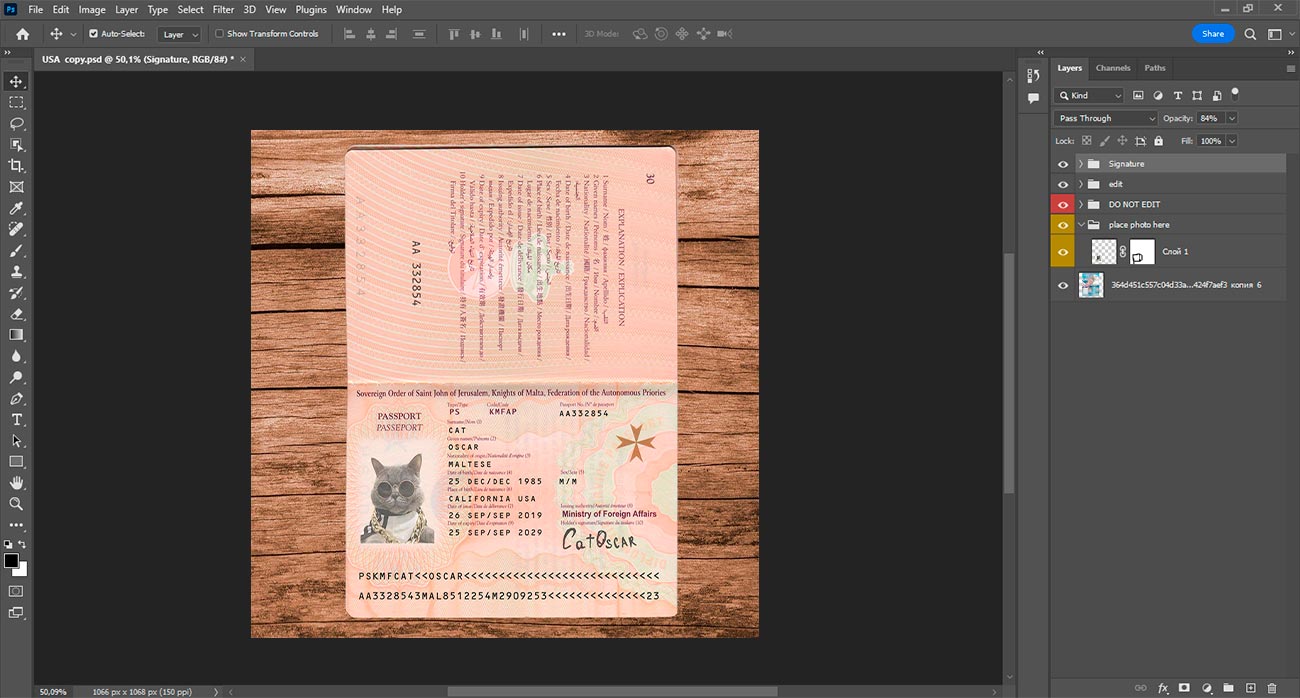The width and height of the screenshot is (1300, 698).
Task: Select the Zoom tool in the toolbox
Action: pos(16,504)
